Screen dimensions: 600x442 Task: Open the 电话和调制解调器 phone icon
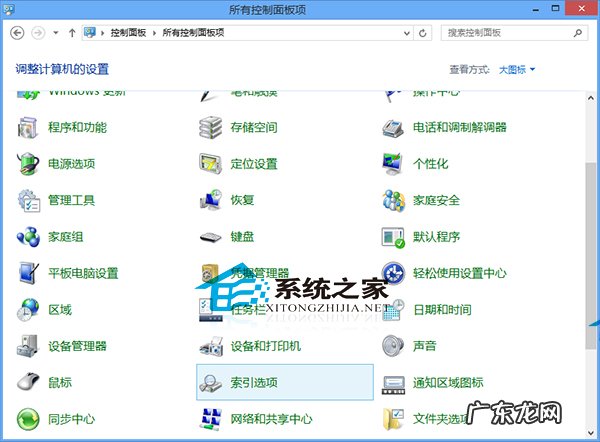[393, 128]
